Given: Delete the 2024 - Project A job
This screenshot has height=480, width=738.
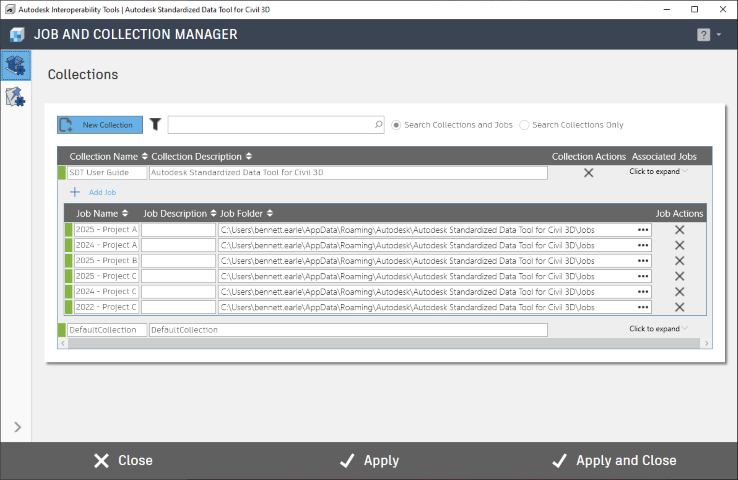Looking at the screenshot, I should [679, 245].
